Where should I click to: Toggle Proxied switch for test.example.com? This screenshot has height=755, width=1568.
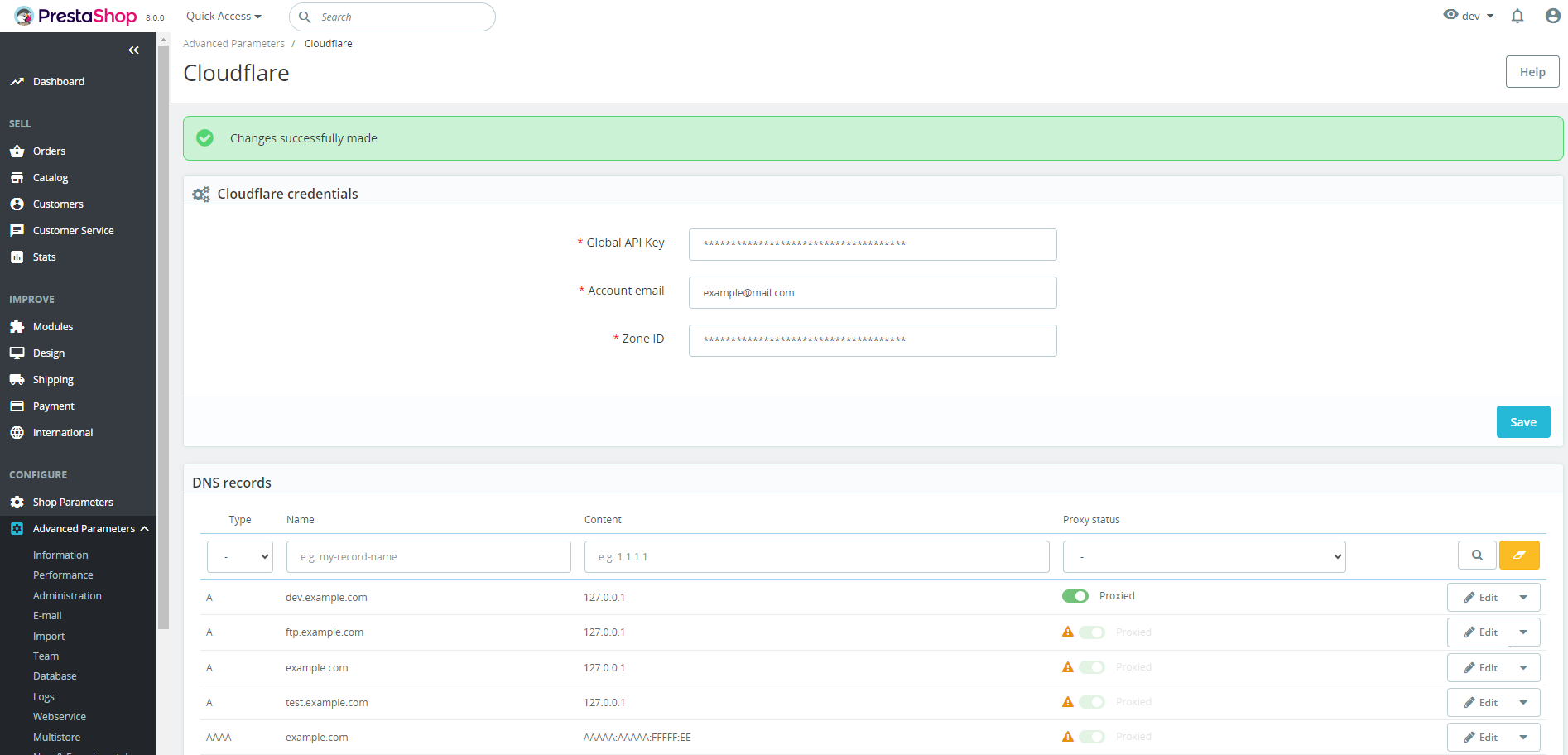tap(1092, 702)
